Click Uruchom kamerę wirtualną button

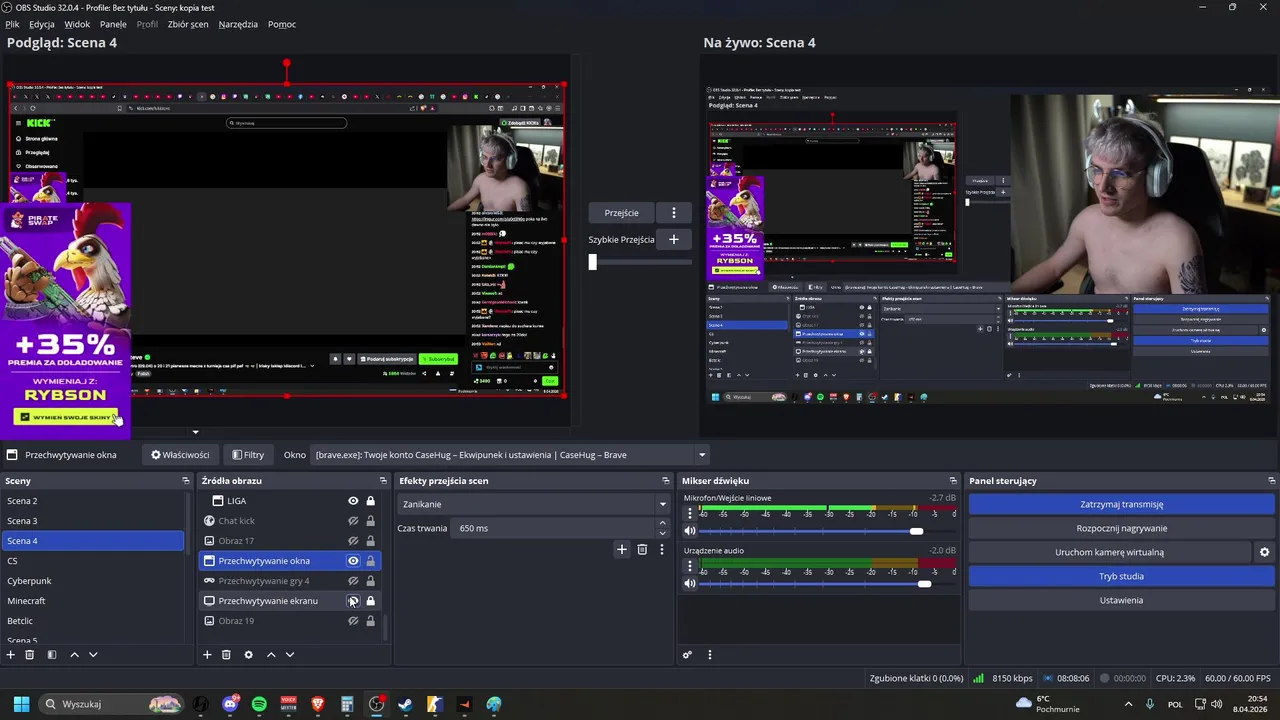(x=1109, y=552)
